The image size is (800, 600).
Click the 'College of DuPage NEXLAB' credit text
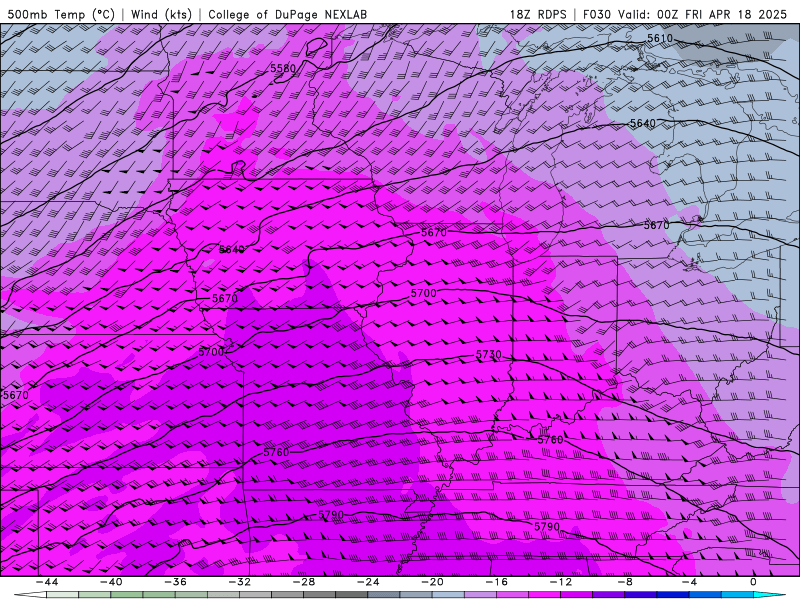click(x=287, y=14)
